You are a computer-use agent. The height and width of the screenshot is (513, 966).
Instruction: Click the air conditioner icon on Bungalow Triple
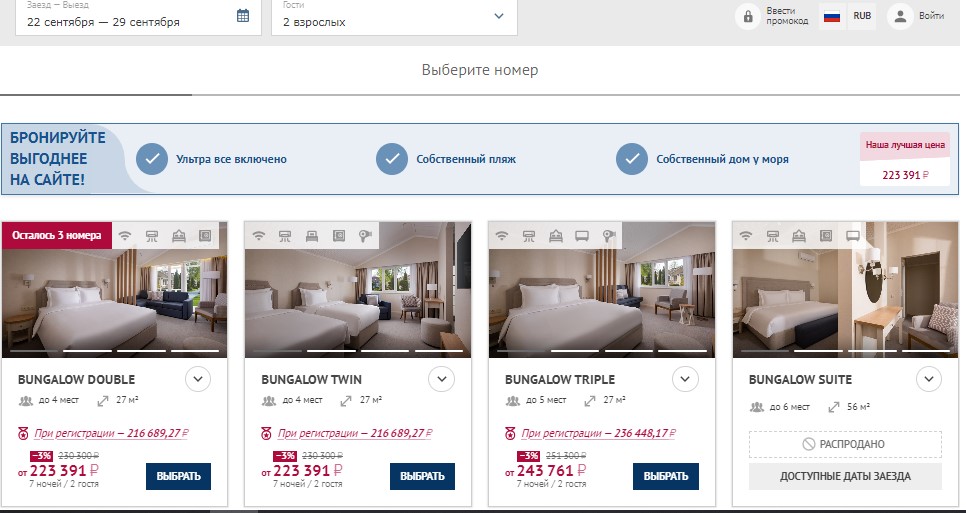click(x=528, y=236)
